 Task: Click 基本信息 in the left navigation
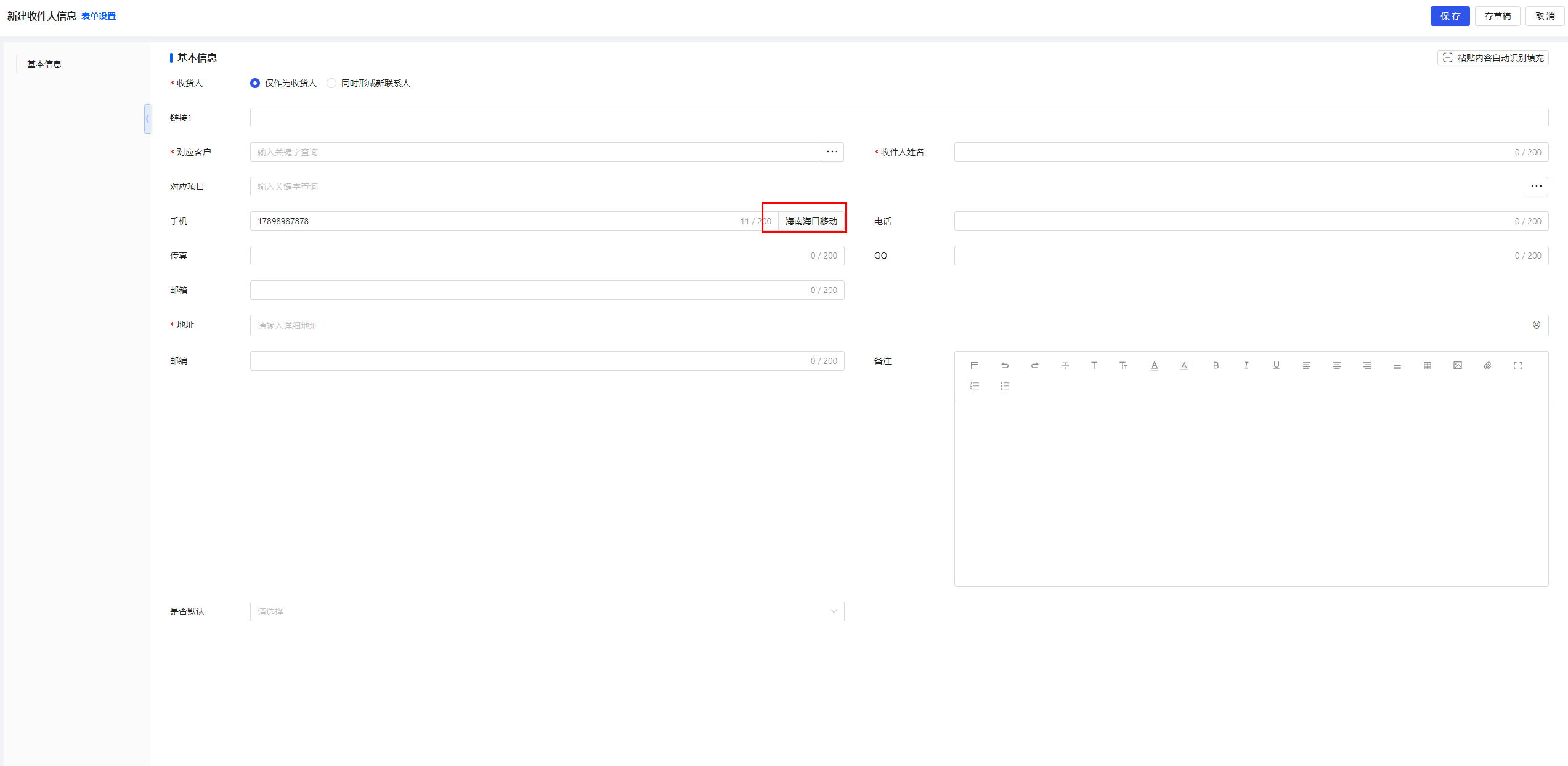pos(44,64)
